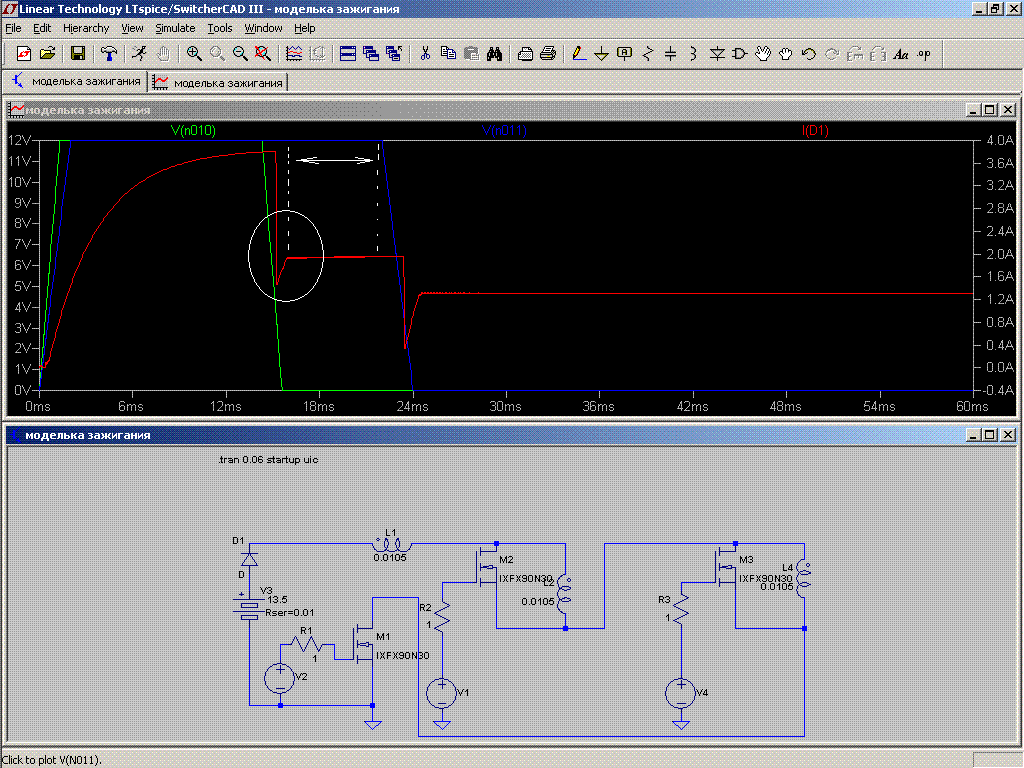This screenshot has height=768, width=1024.
Task: Select the Capacitor component tool
Action: pyautogui.click(x=670, y=53)
